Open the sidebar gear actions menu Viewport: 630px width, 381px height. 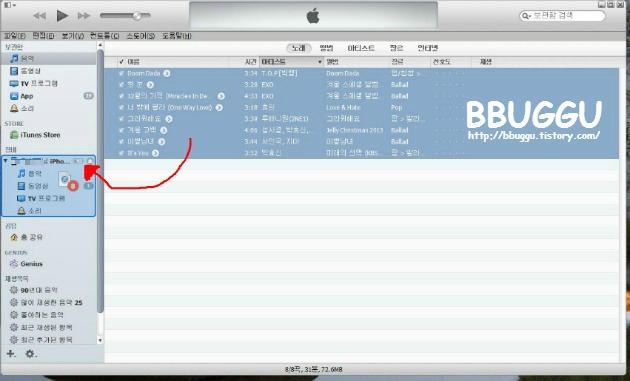(x=31, y=354)
